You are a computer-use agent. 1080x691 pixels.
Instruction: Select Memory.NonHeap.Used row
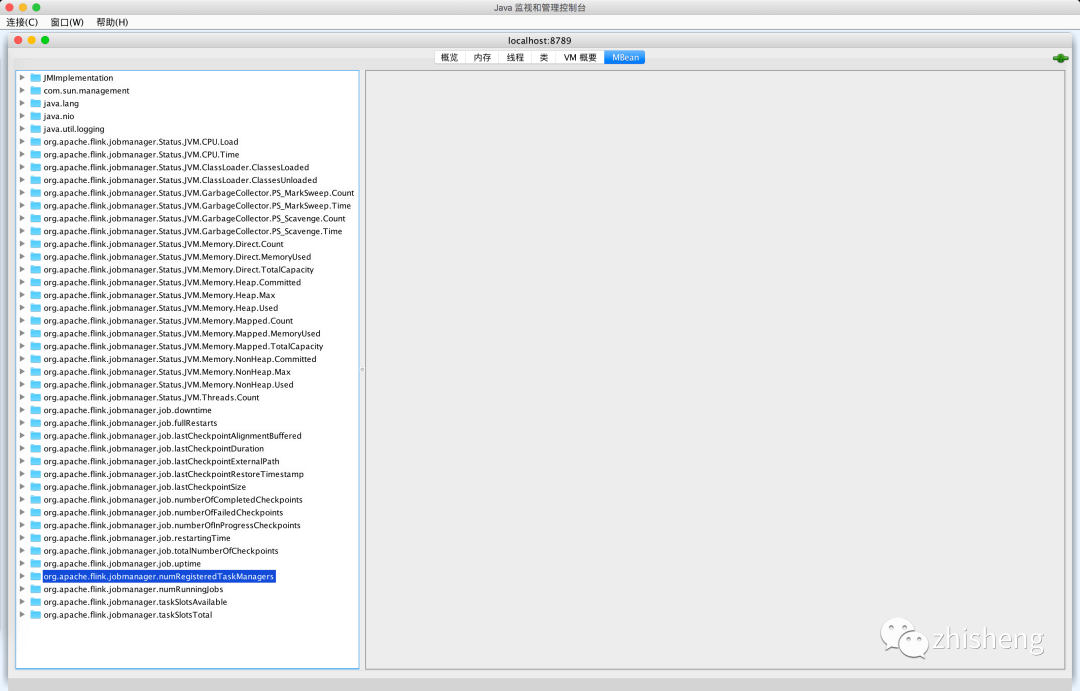tap(168, 384)
